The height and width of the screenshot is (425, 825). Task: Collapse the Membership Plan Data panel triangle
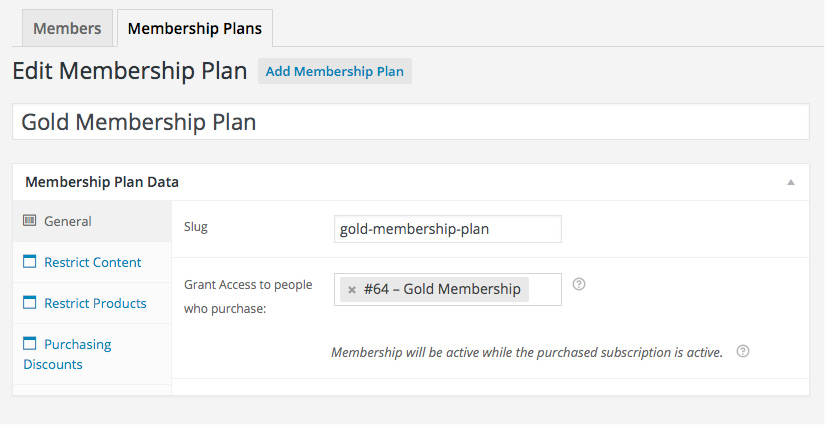point(790,182)
